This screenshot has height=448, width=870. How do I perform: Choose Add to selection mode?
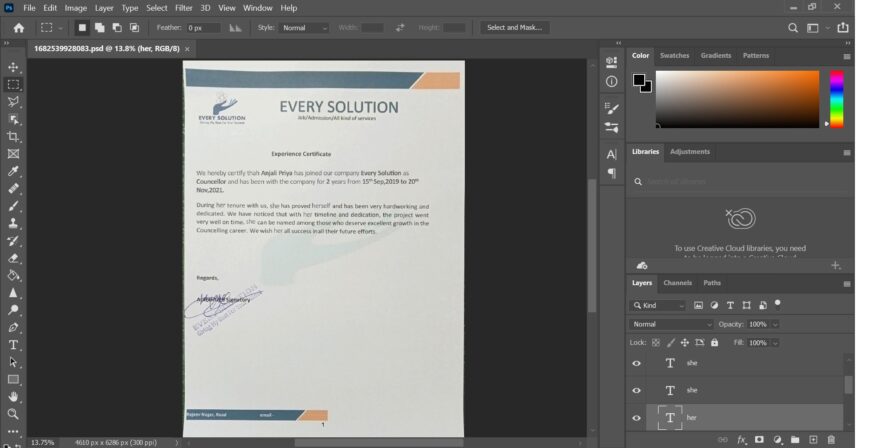pos(99,27)
